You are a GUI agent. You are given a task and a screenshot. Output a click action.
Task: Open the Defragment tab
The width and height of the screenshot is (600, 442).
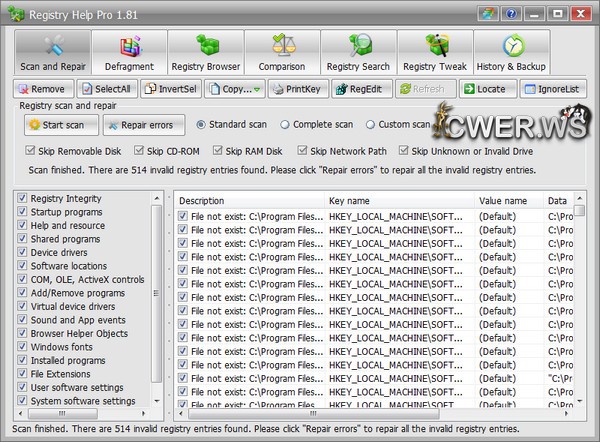point(129,53)
